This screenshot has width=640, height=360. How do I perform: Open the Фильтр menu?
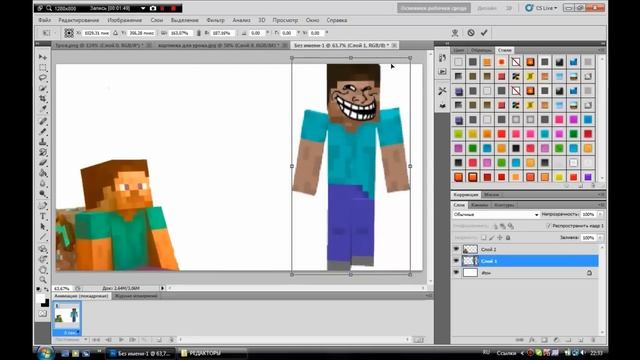[216, 20]
